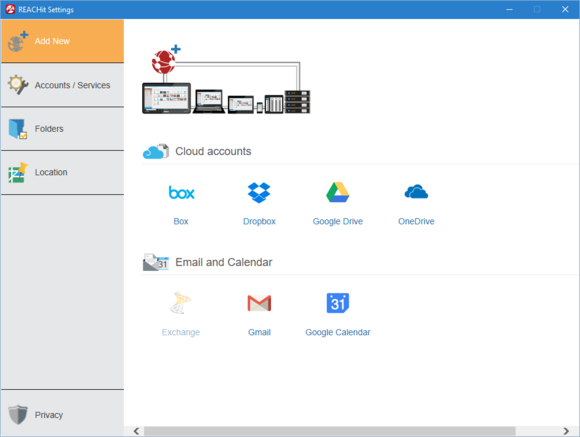Go to the Privacy tab label

(x=49, y=415)
